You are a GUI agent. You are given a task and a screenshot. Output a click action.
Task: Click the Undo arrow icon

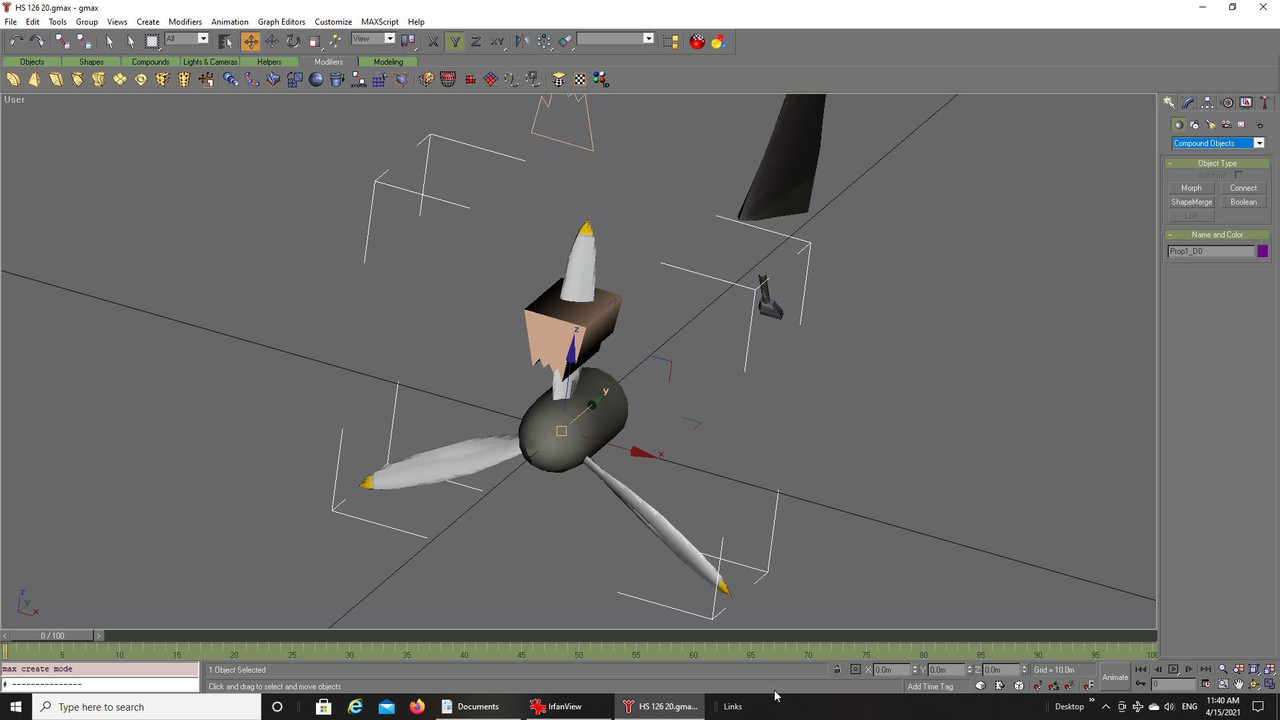tap(16, 41)
